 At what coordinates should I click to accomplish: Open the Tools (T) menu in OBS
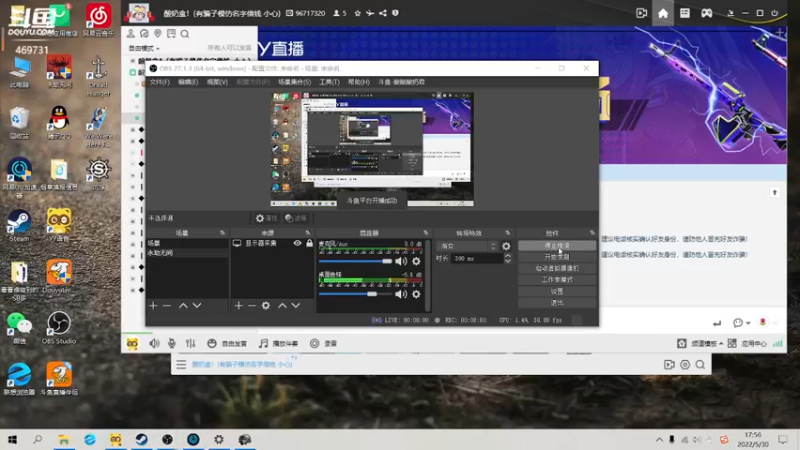[x=329, y=82]
